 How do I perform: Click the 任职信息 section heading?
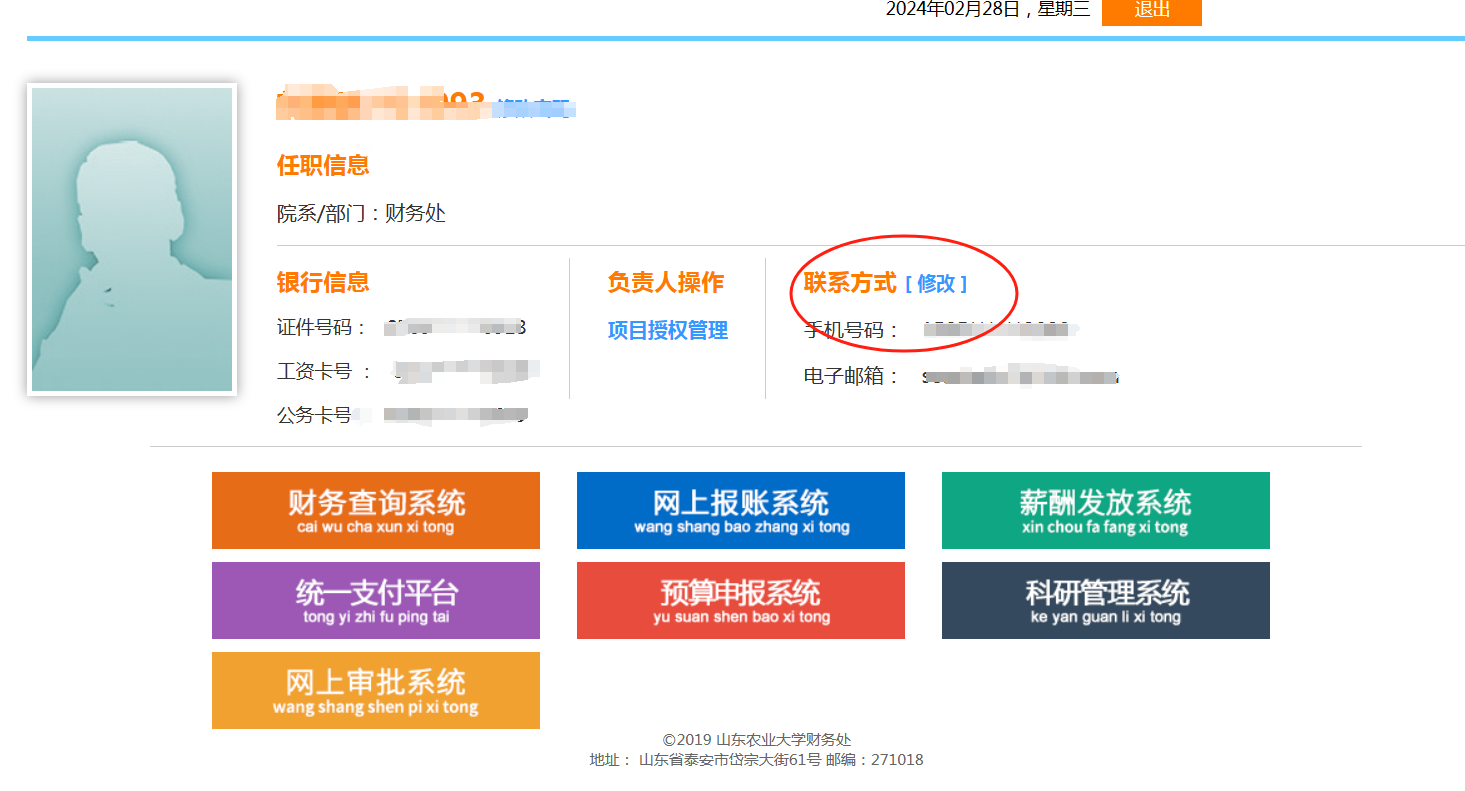[323, 165]
